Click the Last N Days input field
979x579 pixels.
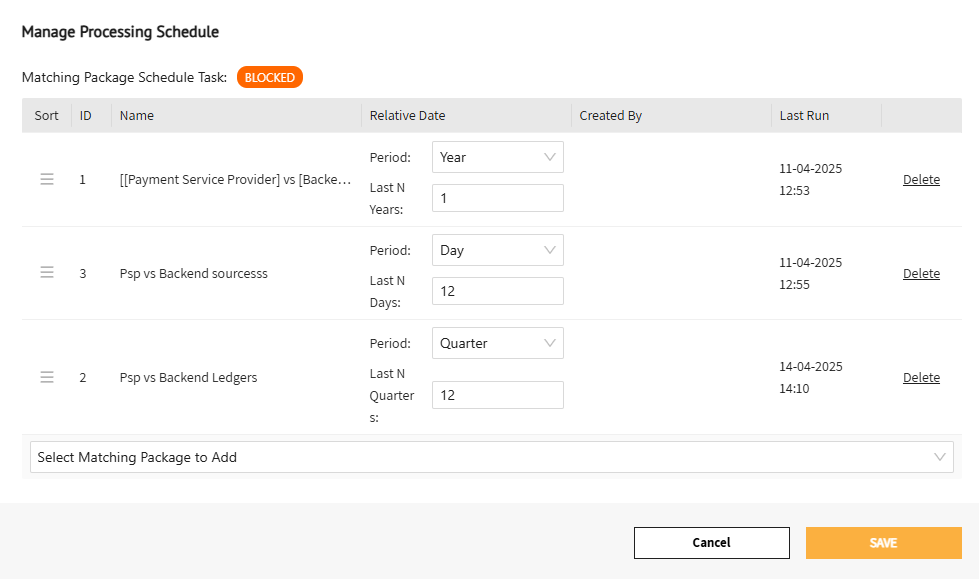coord(497,291)
